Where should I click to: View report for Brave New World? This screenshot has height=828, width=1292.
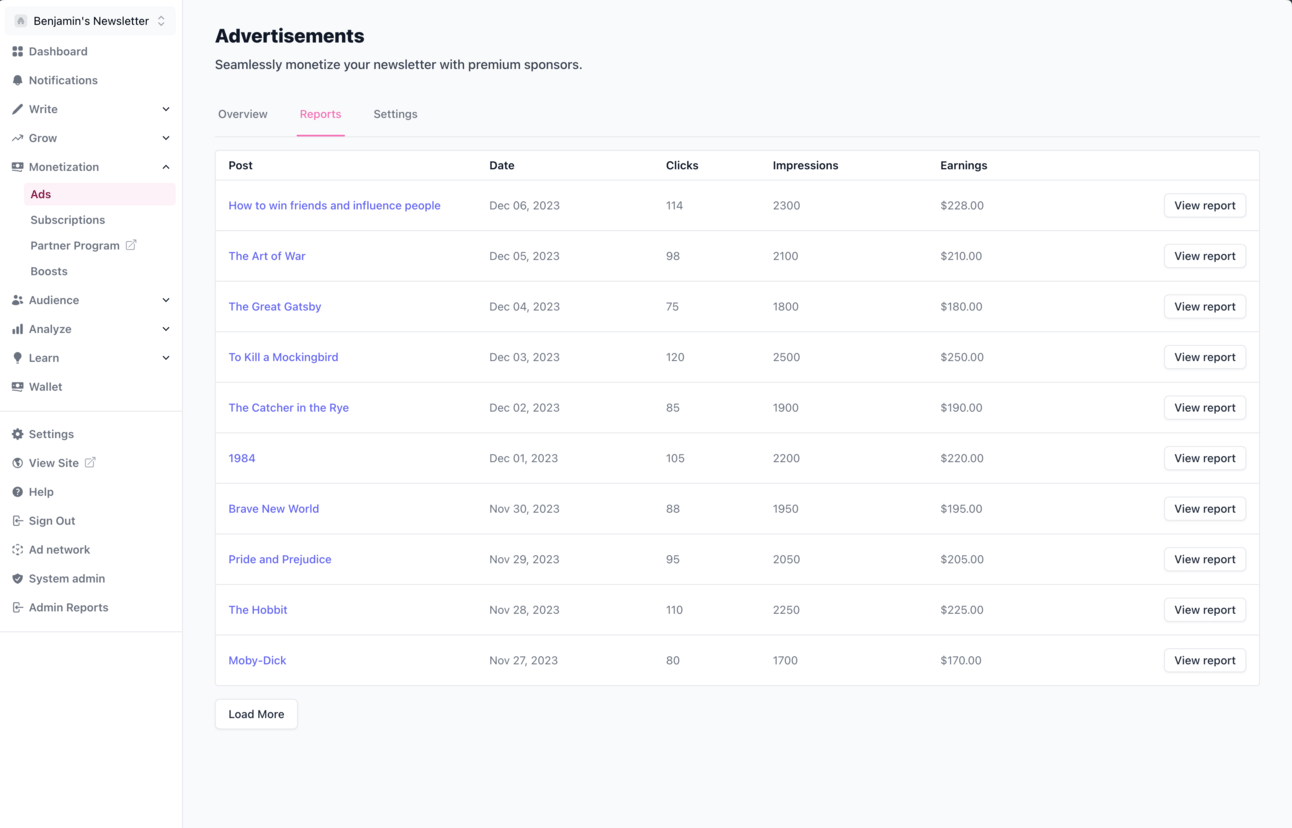(x=1205, y=509)
